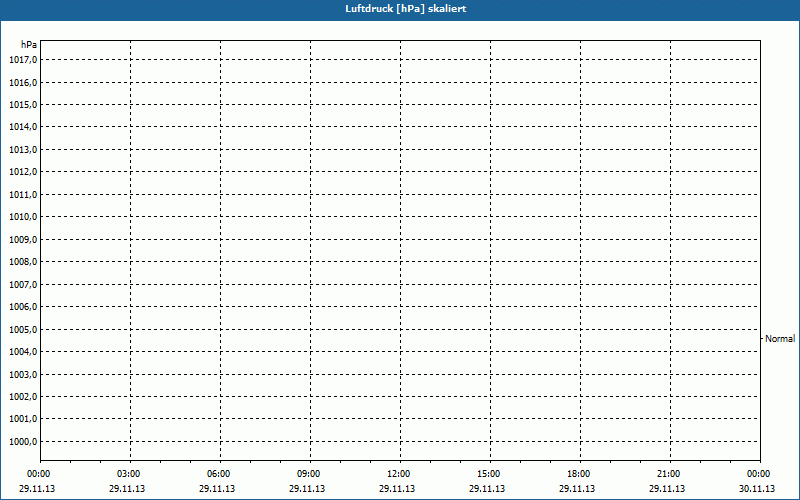The height and width of the screenshot is (500, 800).
Task: Click the 1016,0 axis value
Action: pyautogui.click(x=23, y=82)
